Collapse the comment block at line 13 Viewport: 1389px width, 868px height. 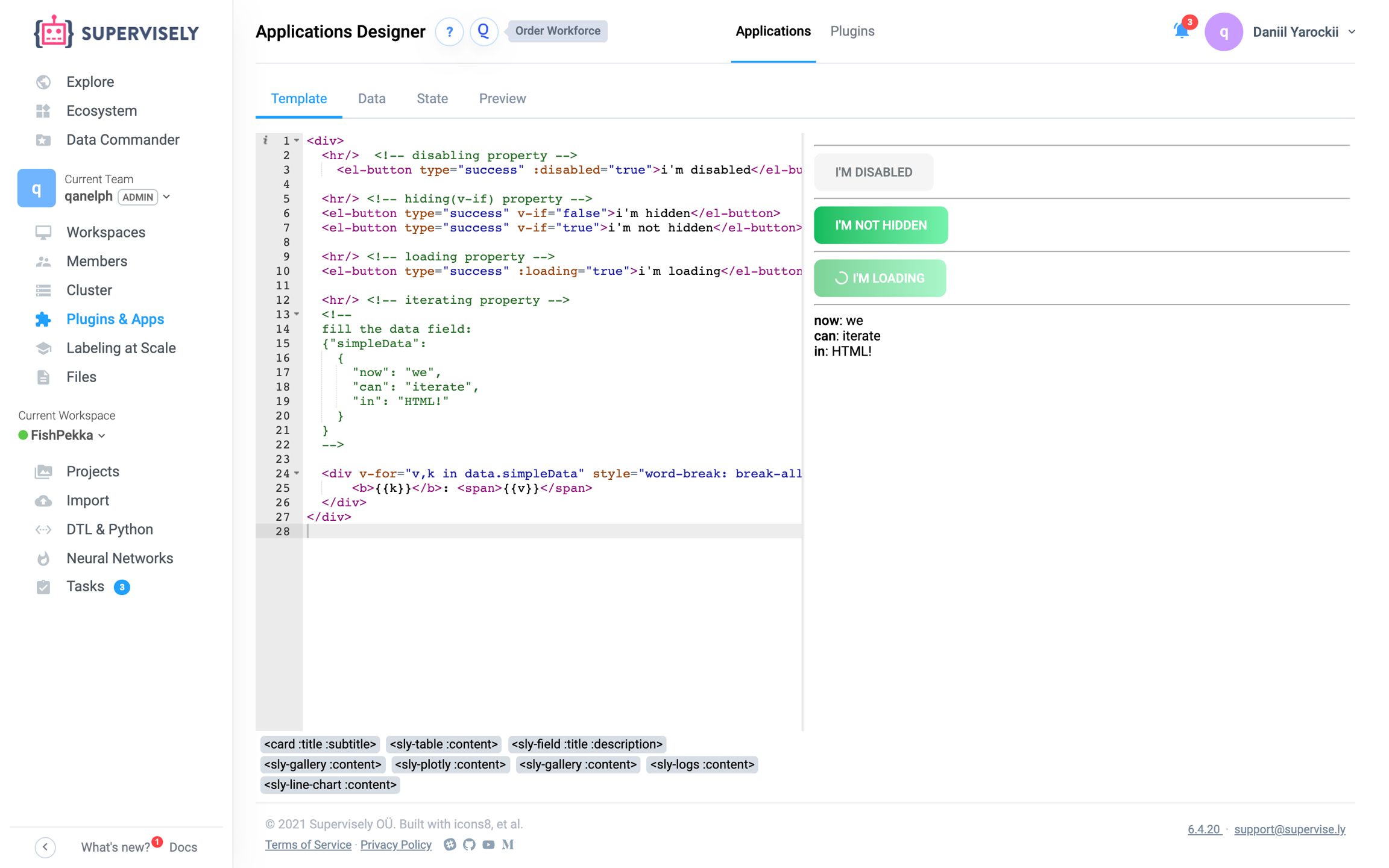[x=297, y=314]
